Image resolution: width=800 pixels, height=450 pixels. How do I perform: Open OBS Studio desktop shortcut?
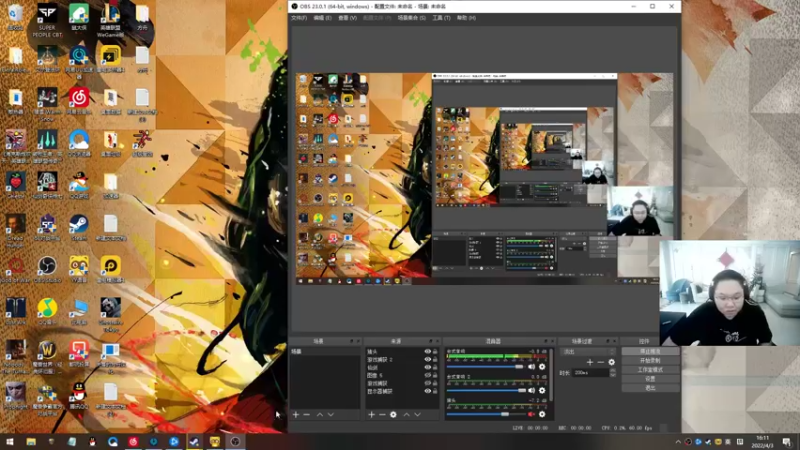coord(47,269)
